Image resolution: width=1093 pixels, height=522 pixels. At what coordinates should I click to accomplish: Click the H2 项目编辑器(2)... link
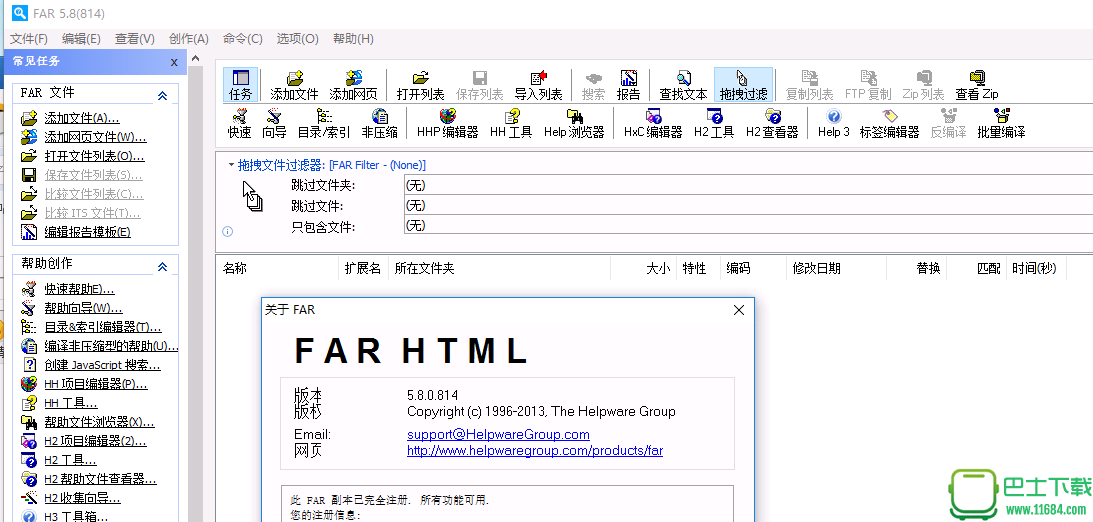pyautogui.click(x=95, y=440)
